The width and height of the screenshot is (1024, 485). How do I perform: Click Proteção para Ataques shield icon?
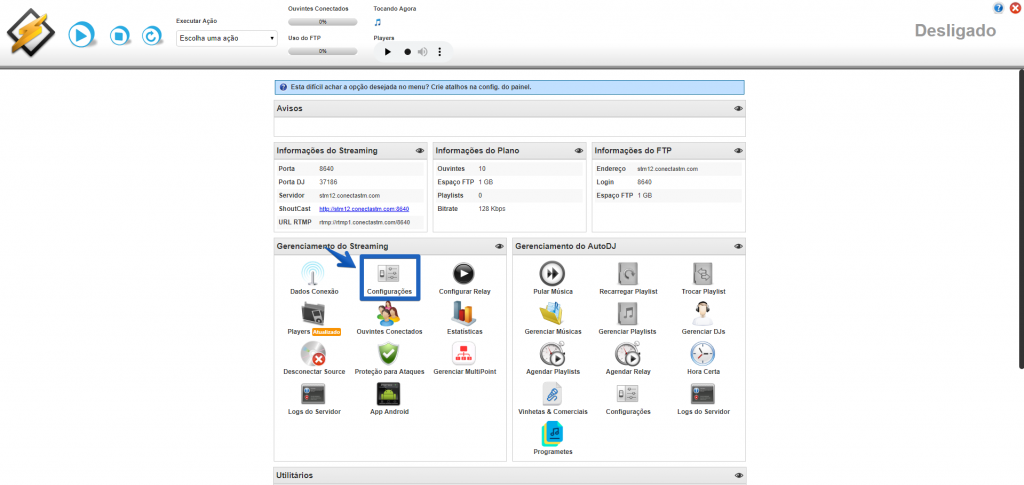[x=389, y=353]
